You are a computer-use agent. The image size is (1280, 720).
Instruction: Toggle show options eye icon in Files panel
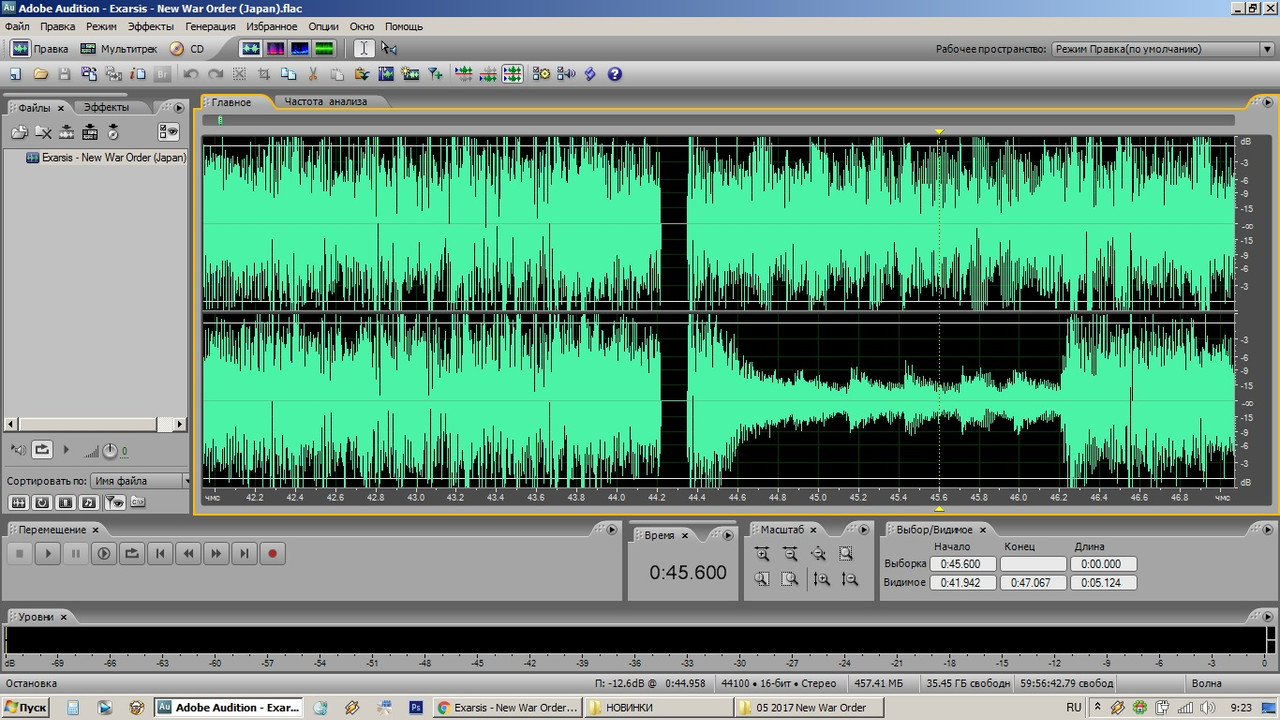point(168,132)
